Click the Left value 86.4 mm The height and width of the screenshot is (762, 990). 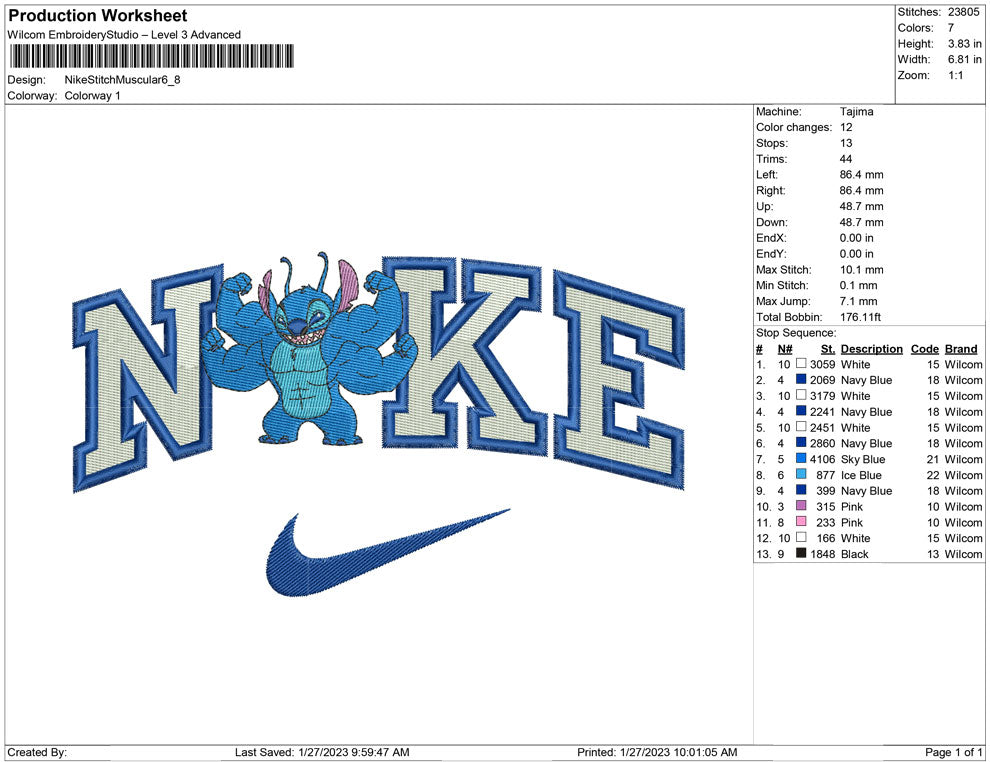coord(861,175)
